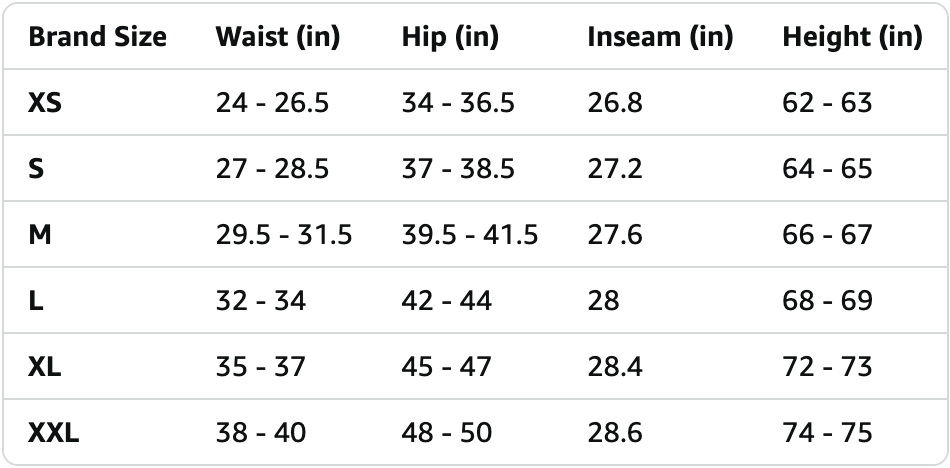Select the XXL size row label

coord(54,433)
